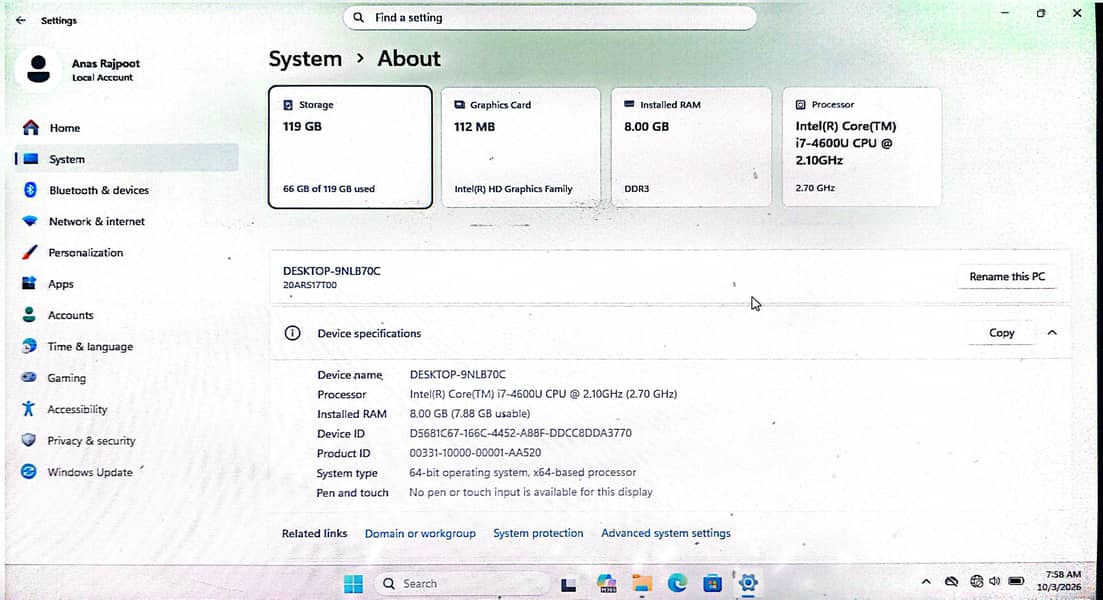1103x600 pixels.
Task: Launch Microsoft Edge from the taskbar
Action: tap(677, 583)
